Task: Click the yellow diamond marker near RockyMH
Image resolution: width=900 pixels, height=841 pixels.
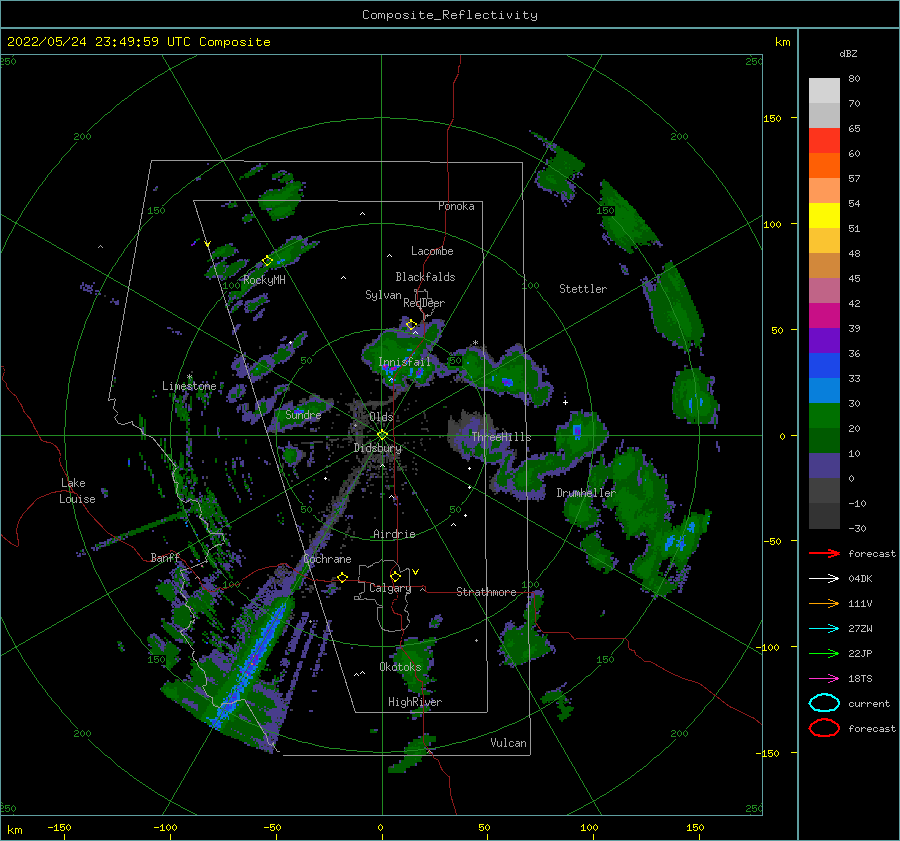Action: (267, 261)
